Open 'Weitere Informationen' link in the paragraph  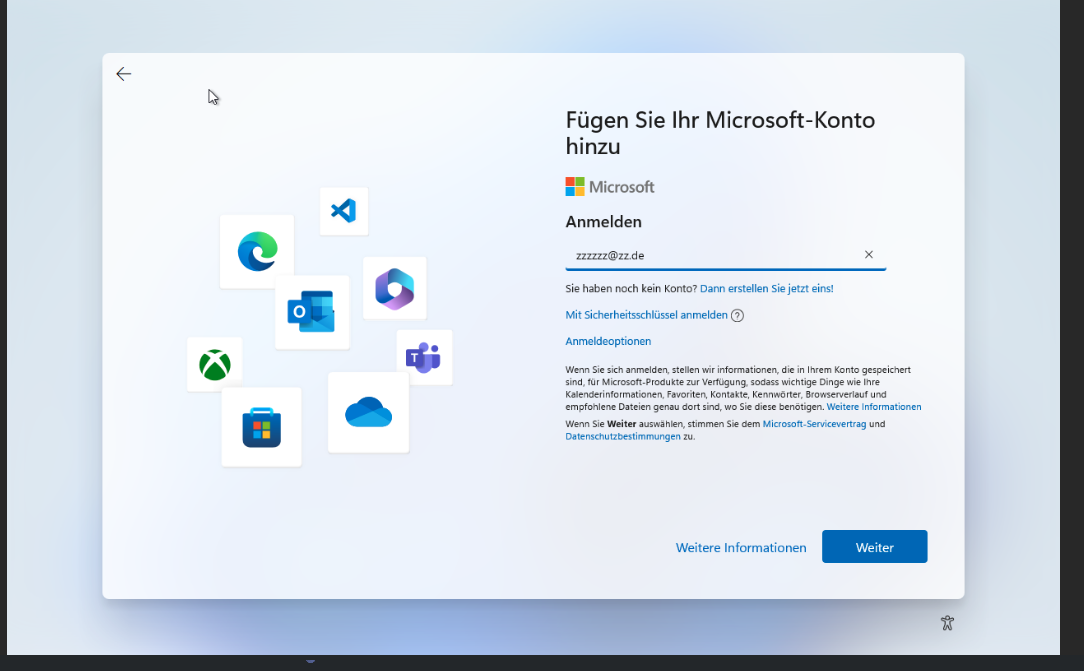[874, 407]
